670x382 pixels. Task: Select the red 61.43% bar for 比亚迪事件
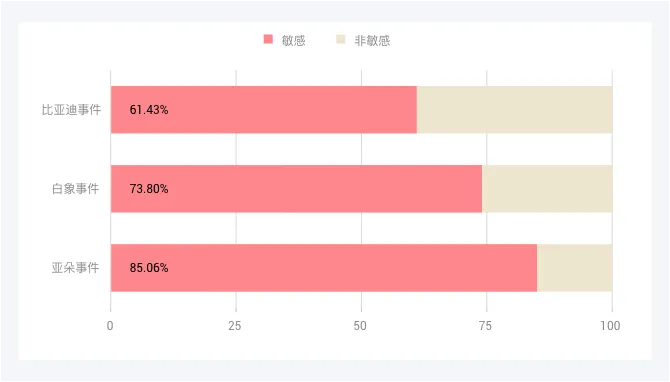[264, 110]
